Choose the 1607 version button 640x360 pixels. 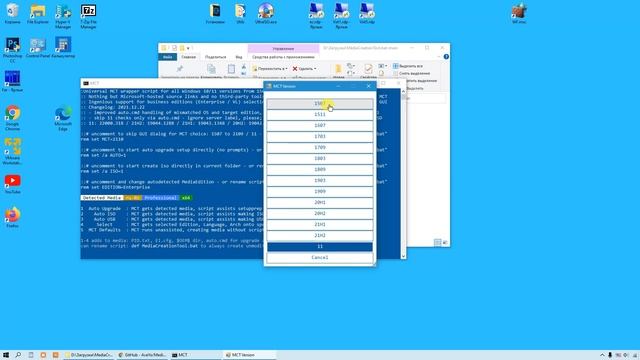click(320, 126)
